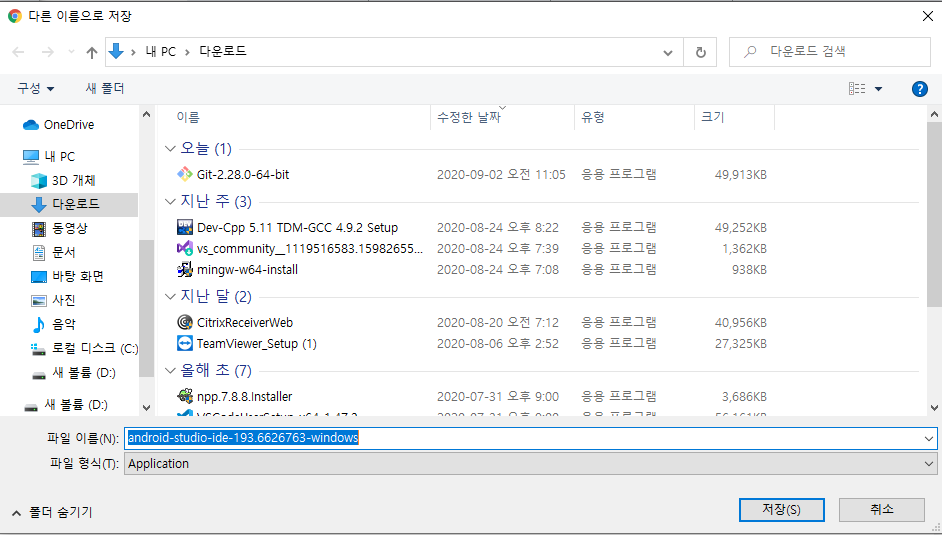The width and height of the screenshot is (942, 535).
Task: Click the forward navigation arrow
Action: pos(47,52)
